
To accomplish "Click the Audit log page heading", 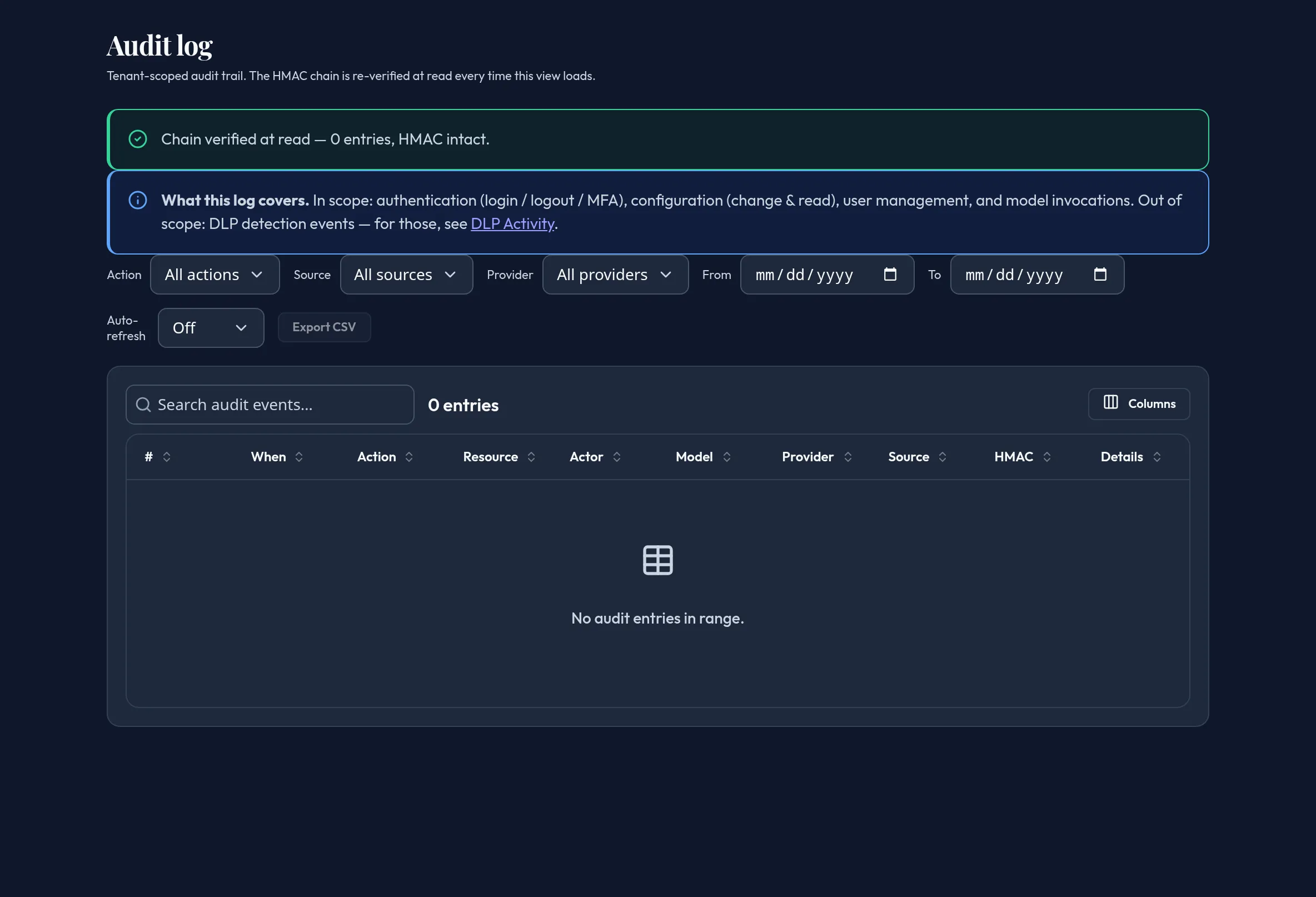I will pyautogui.click(x=159, y=46).
